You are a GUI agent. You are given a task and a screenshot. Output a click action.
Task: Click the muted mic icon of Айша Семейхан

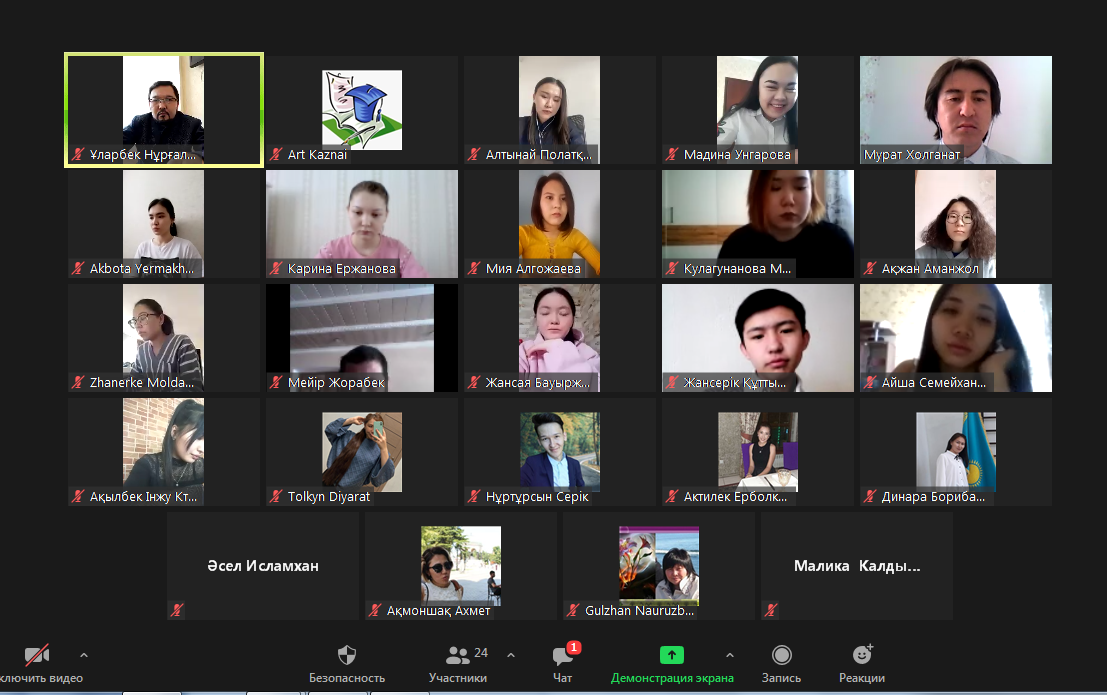click(870, 382)
